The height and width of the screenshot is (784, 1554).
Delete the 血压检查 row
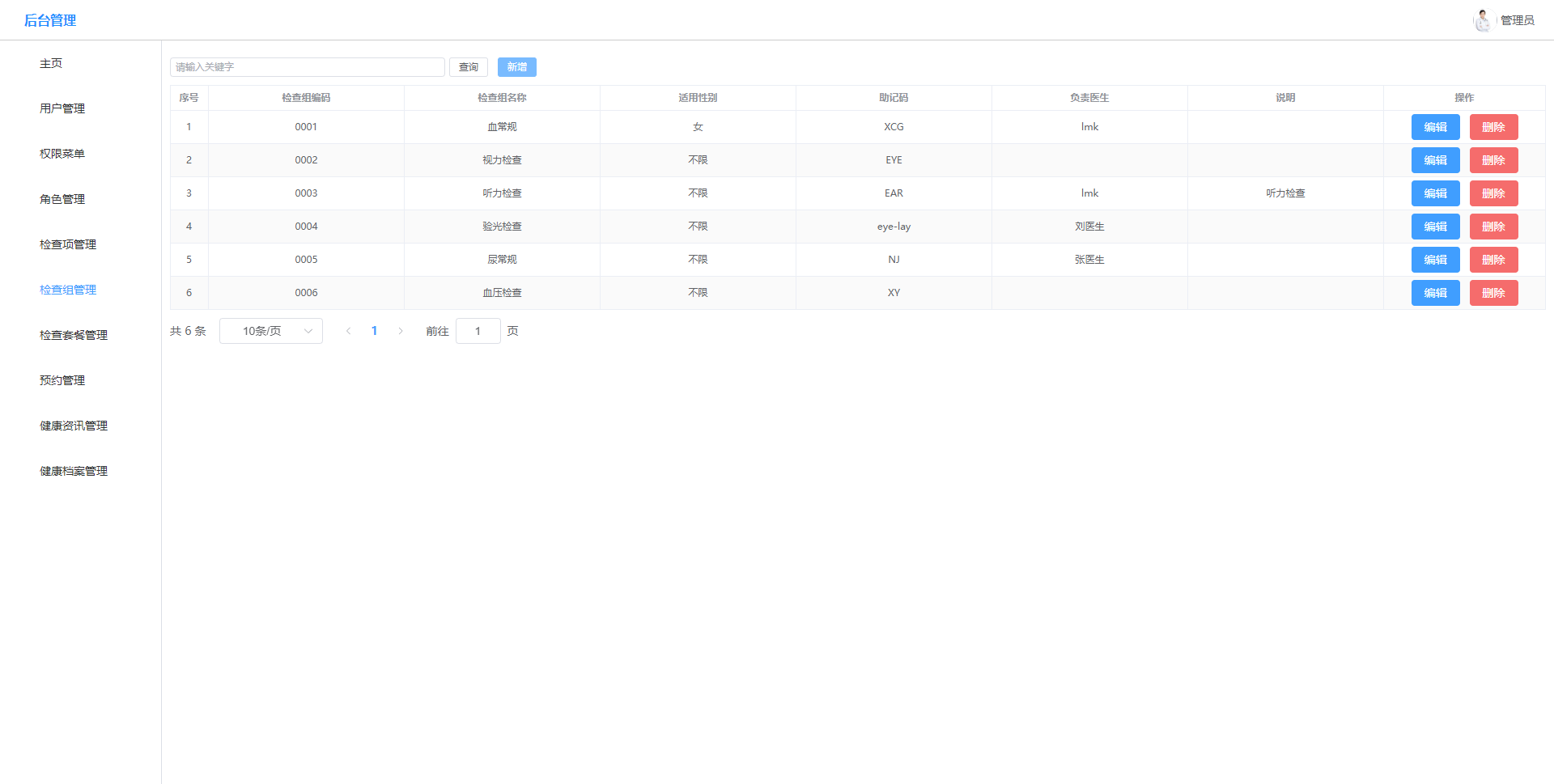coord(1494,293)
